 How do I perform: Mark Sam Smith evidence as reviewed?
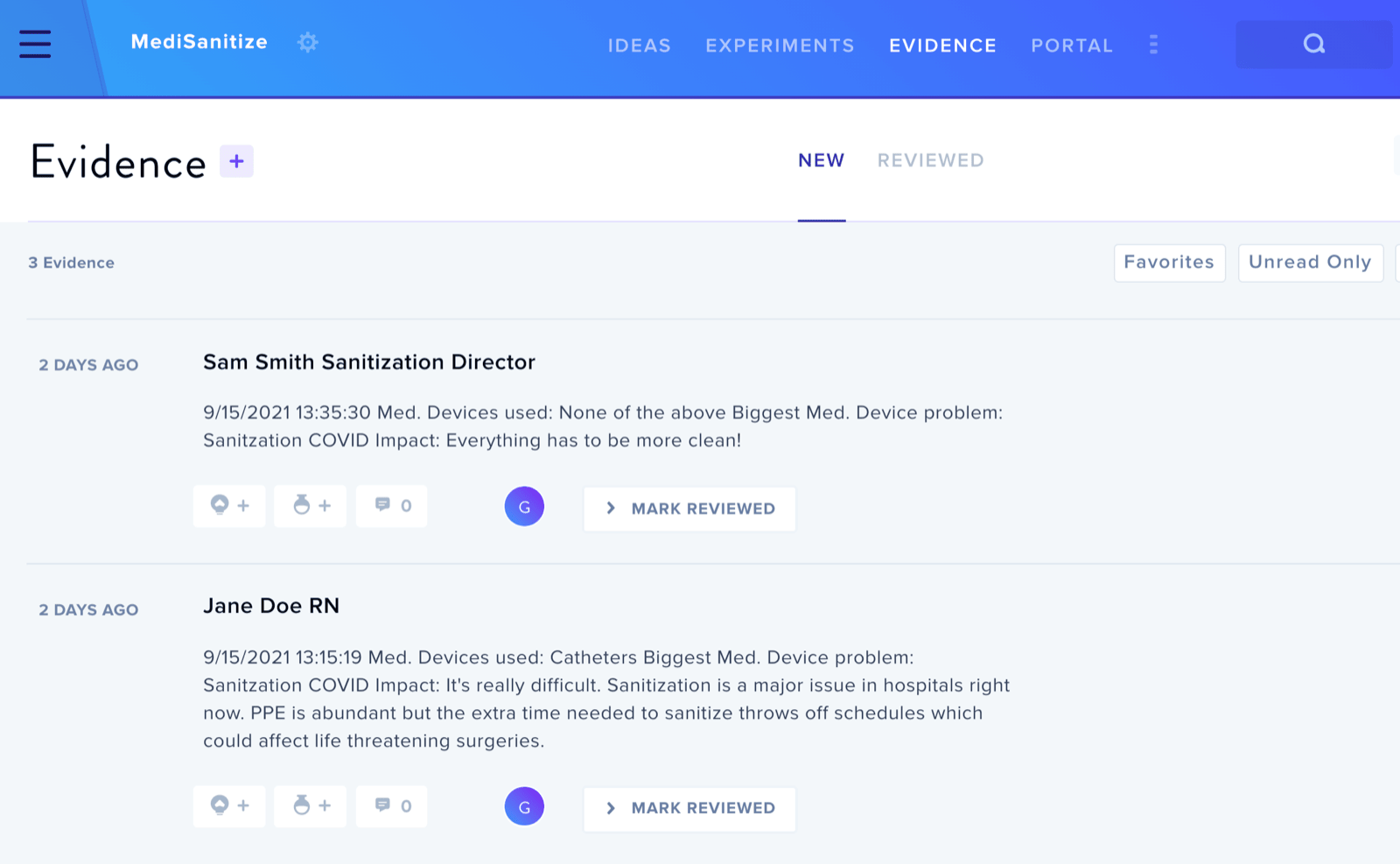689,509
